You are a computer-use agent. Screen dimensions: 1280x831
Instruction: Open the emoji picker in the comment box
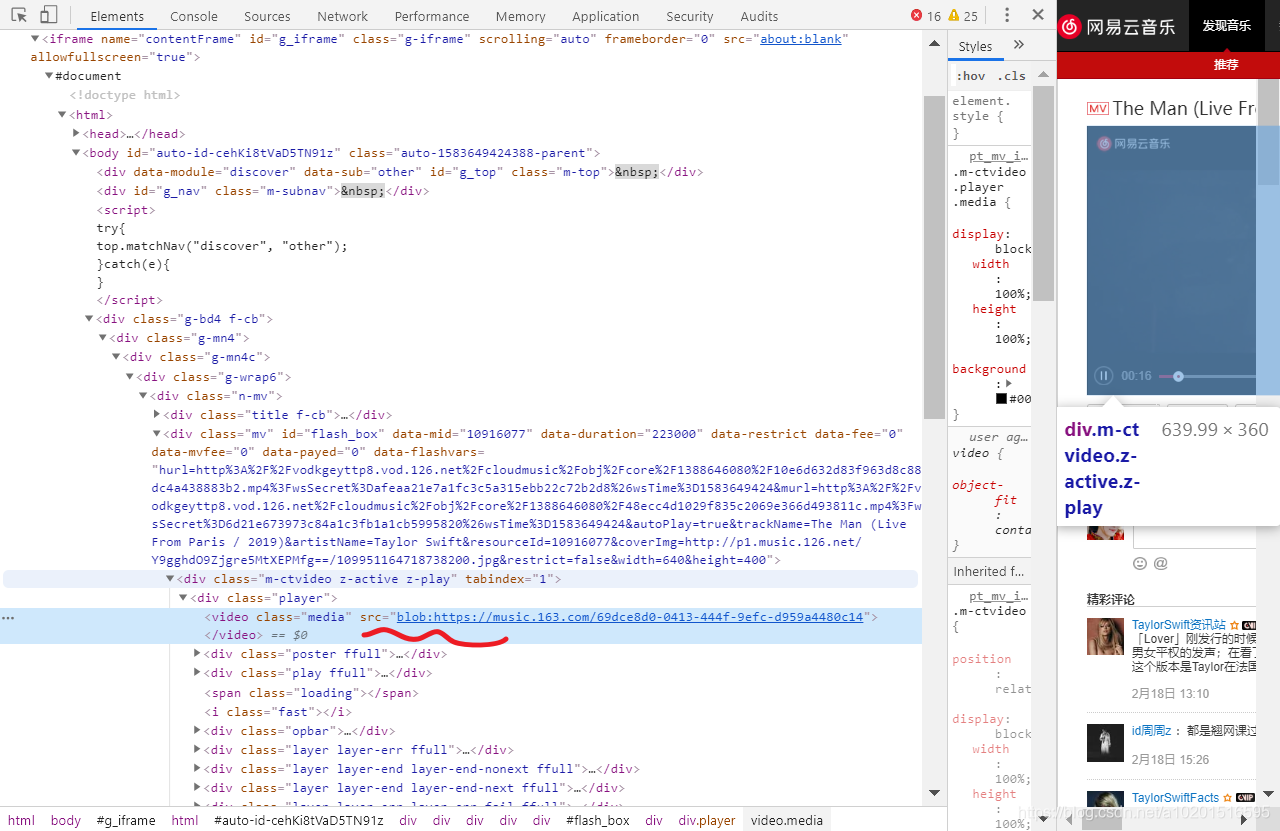click(1140, 563)
